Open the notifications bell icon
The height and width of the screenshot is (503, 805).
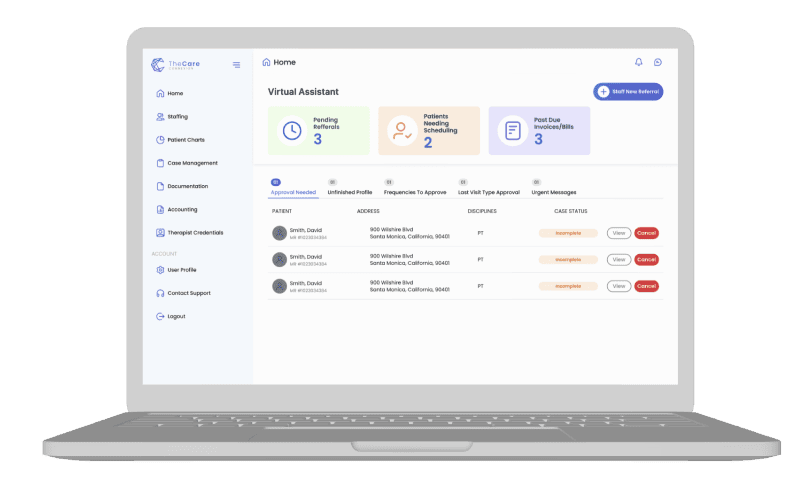click(x=639, y=62)
